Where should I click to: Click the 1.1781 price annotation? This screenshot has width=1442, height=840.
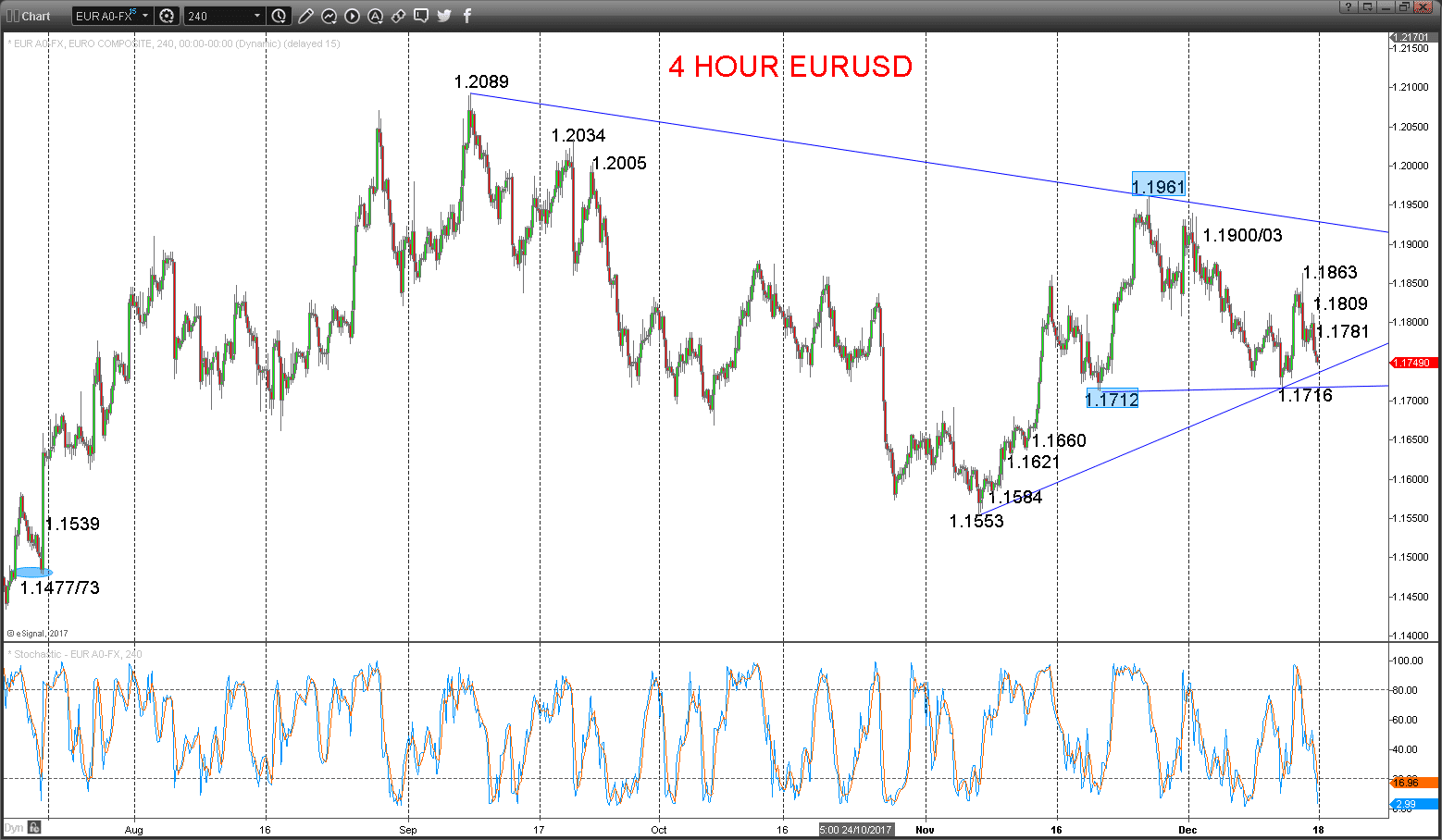click(x=1342, y=331)
